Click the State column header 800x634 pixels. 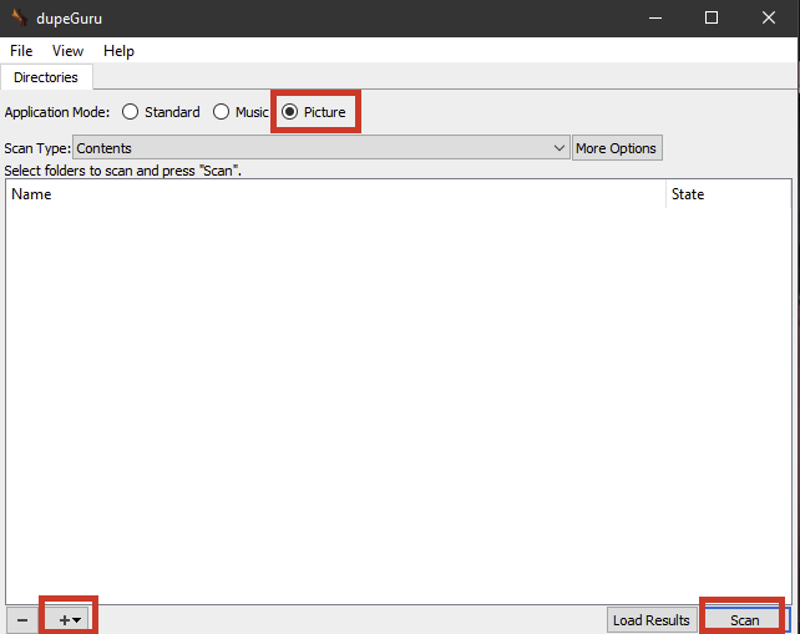(x=729, y=194)
